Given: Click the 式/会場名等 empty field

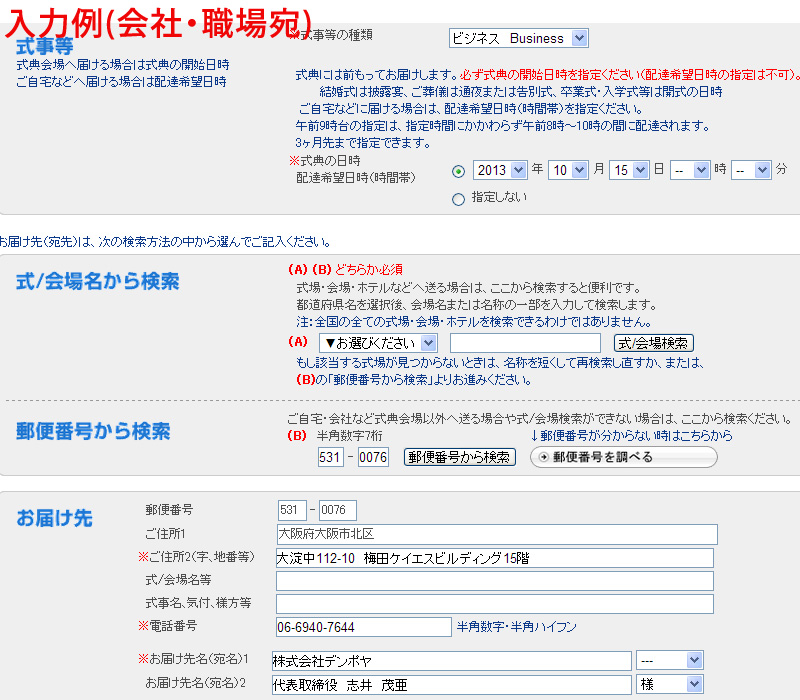Looking at the screenshot, I should click(x=494, y=581).
